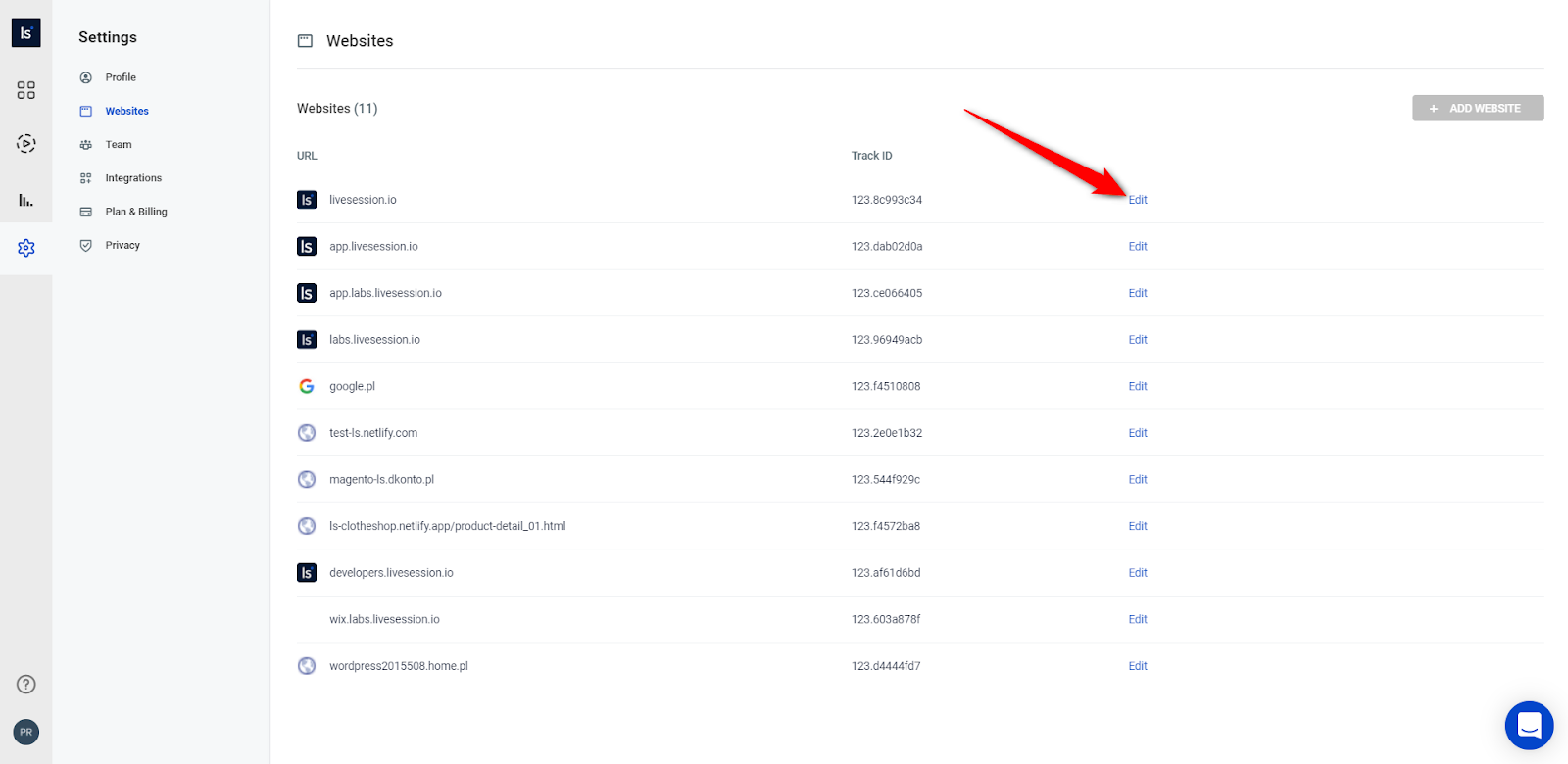1568x764 pixels.
Task: Click the globe icon for wordpress2015508.home.pl
Action: (307, 666)
